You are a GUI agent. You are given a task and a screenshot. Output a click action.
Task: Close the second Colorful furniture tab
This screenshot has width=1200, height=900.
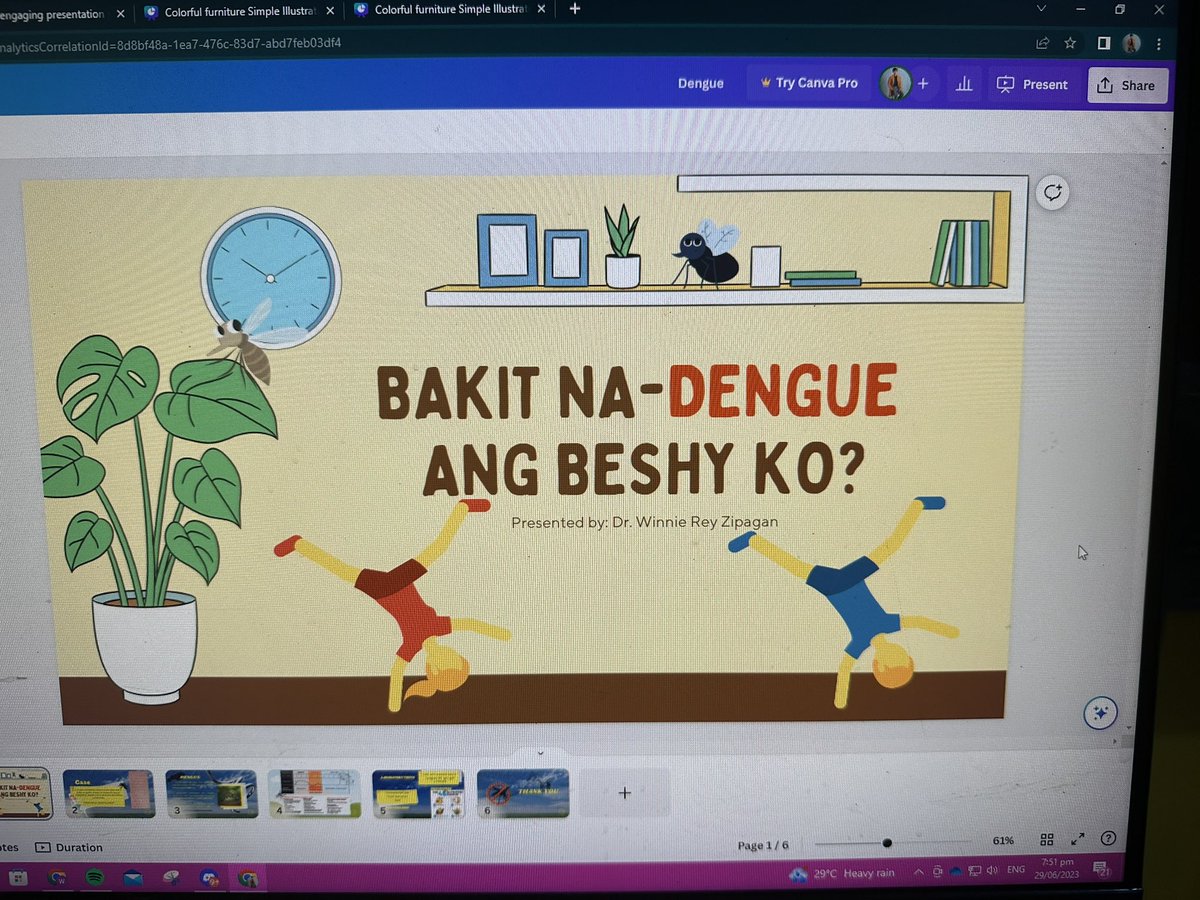coord(329,12)
